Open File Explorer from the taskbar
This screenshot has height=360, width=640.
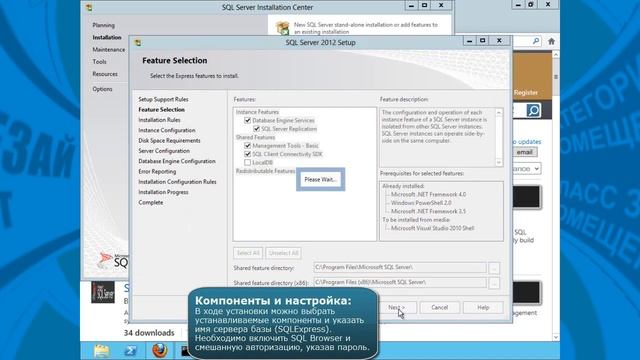click(x=102, y=351)
